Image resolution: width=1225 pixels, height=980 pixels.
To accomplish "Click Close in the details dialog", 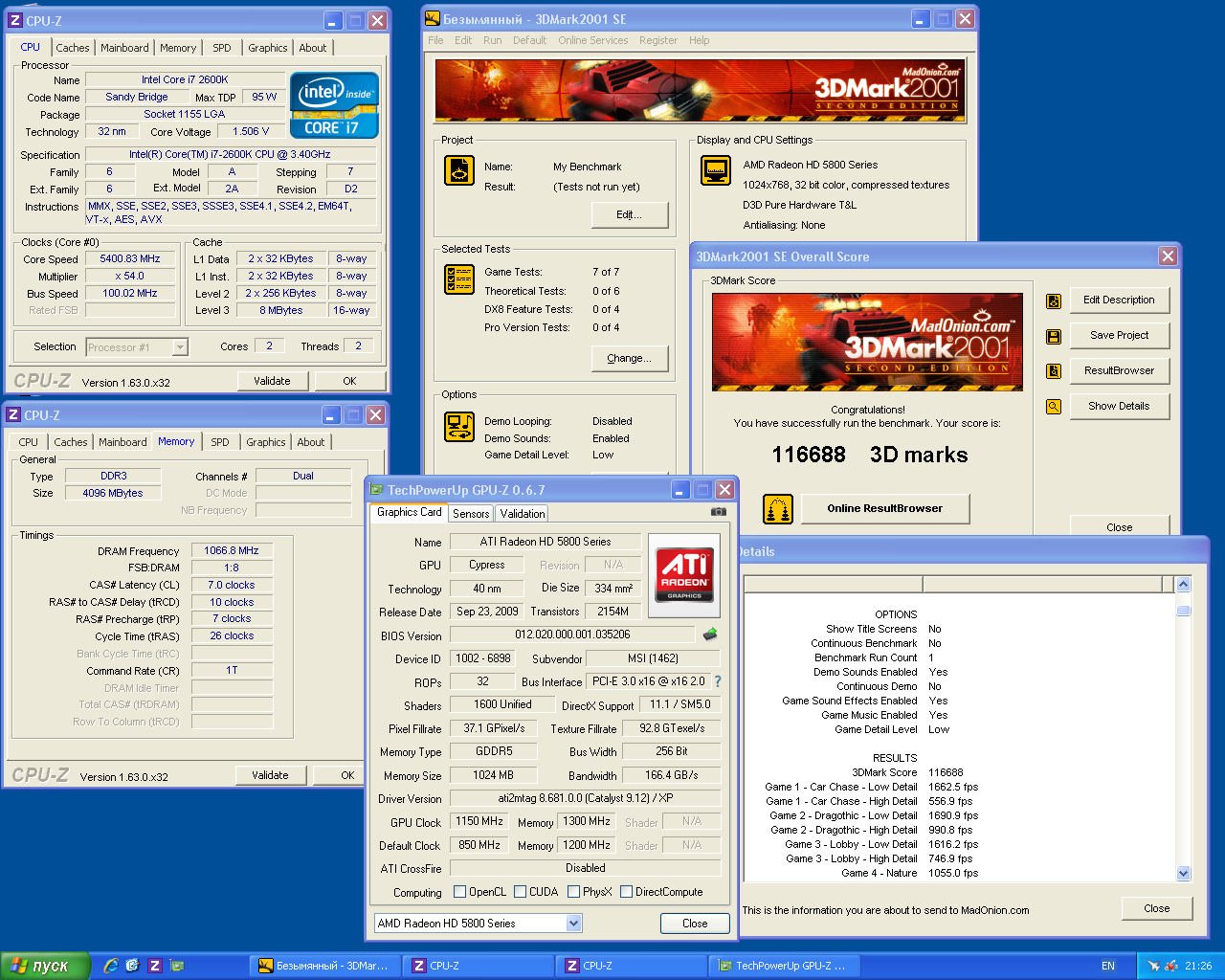I will [x=1156, y=908].
